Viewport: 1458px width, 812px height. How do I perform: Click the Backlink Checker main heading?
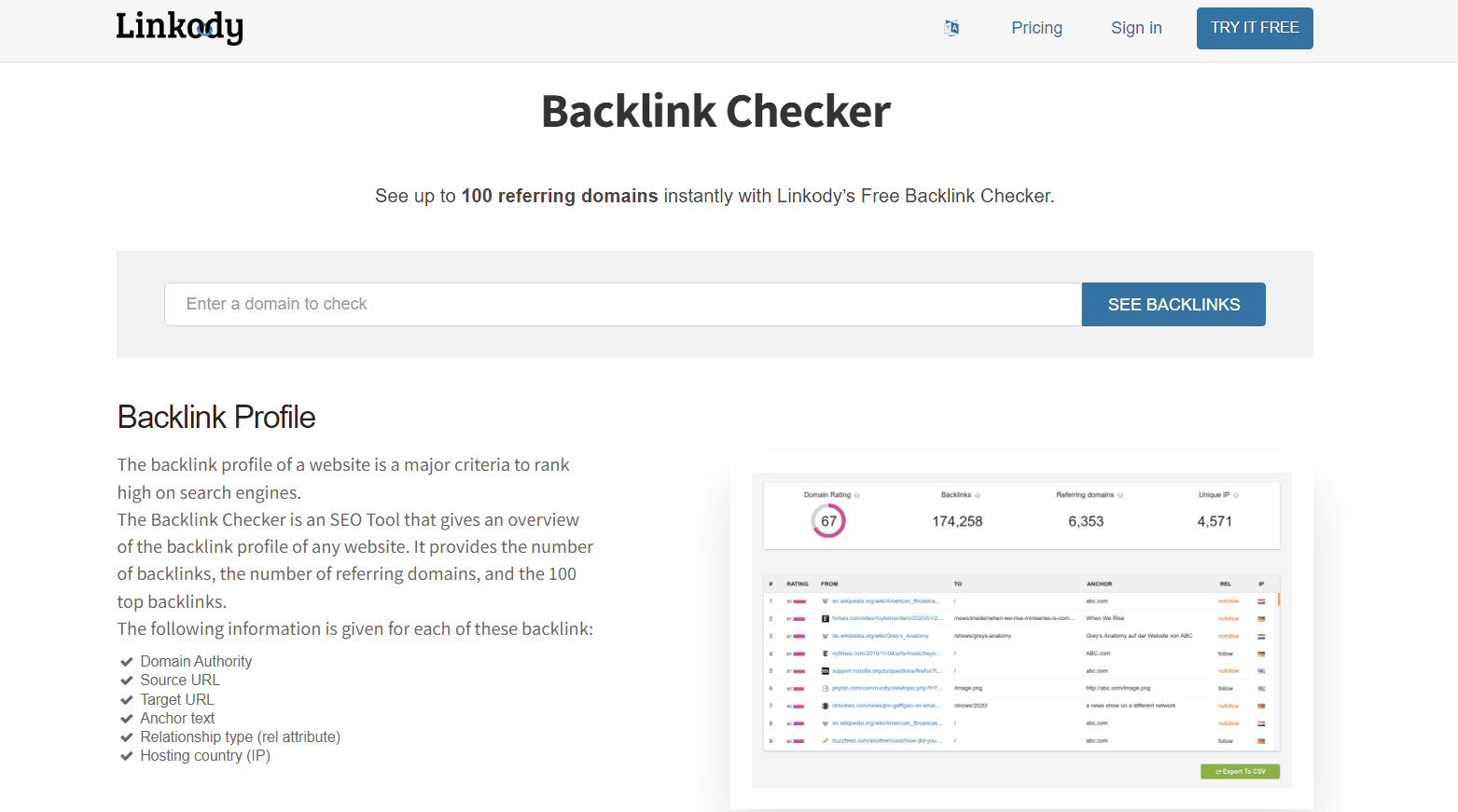pyautogui.click(x=715, y=111)
